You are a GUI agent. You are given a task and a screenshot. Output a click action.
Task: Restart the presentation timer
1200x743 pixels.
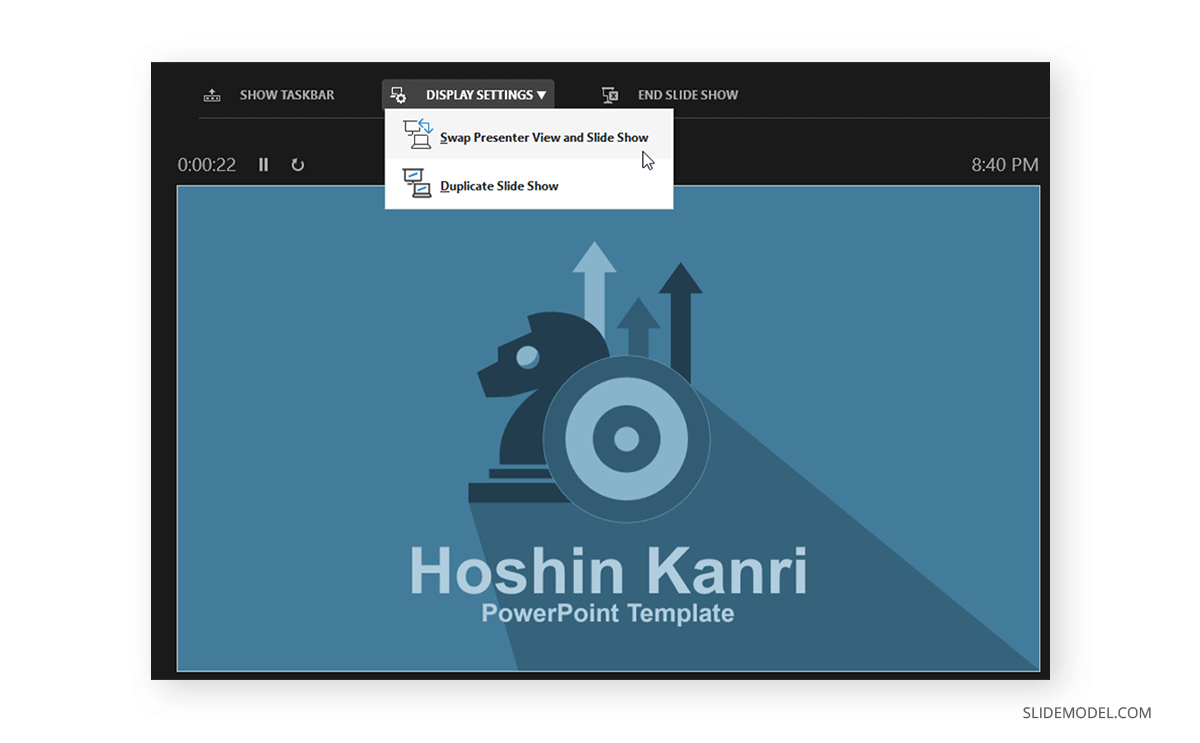298,165
